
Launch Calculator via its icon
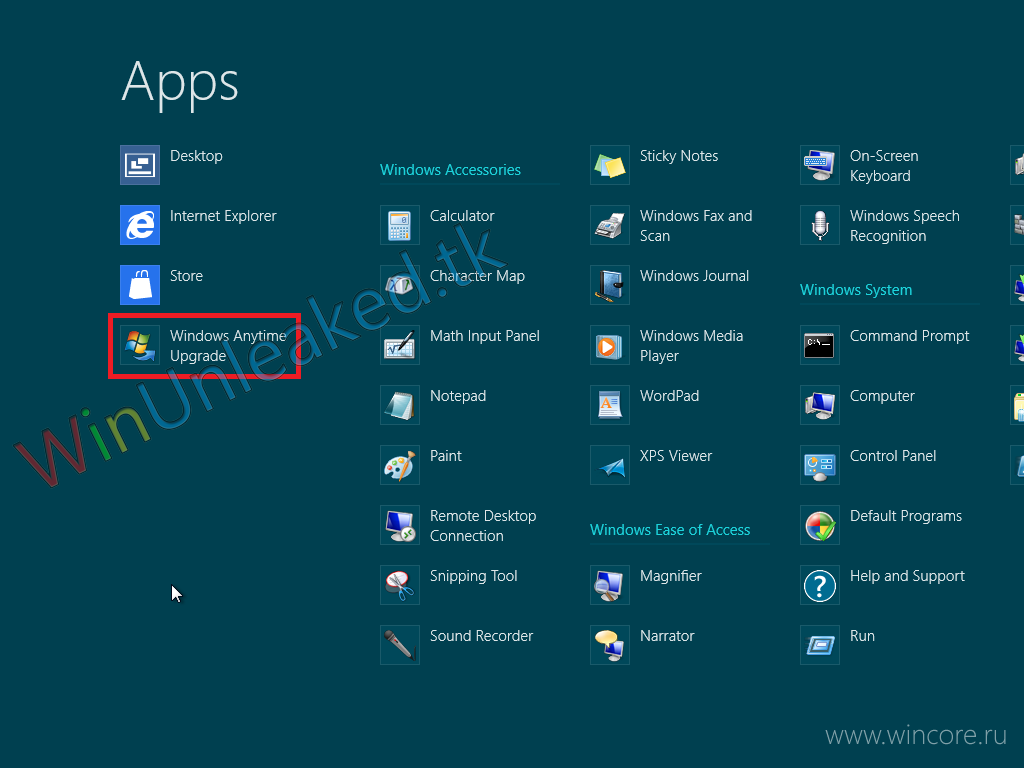pos(400,225)
